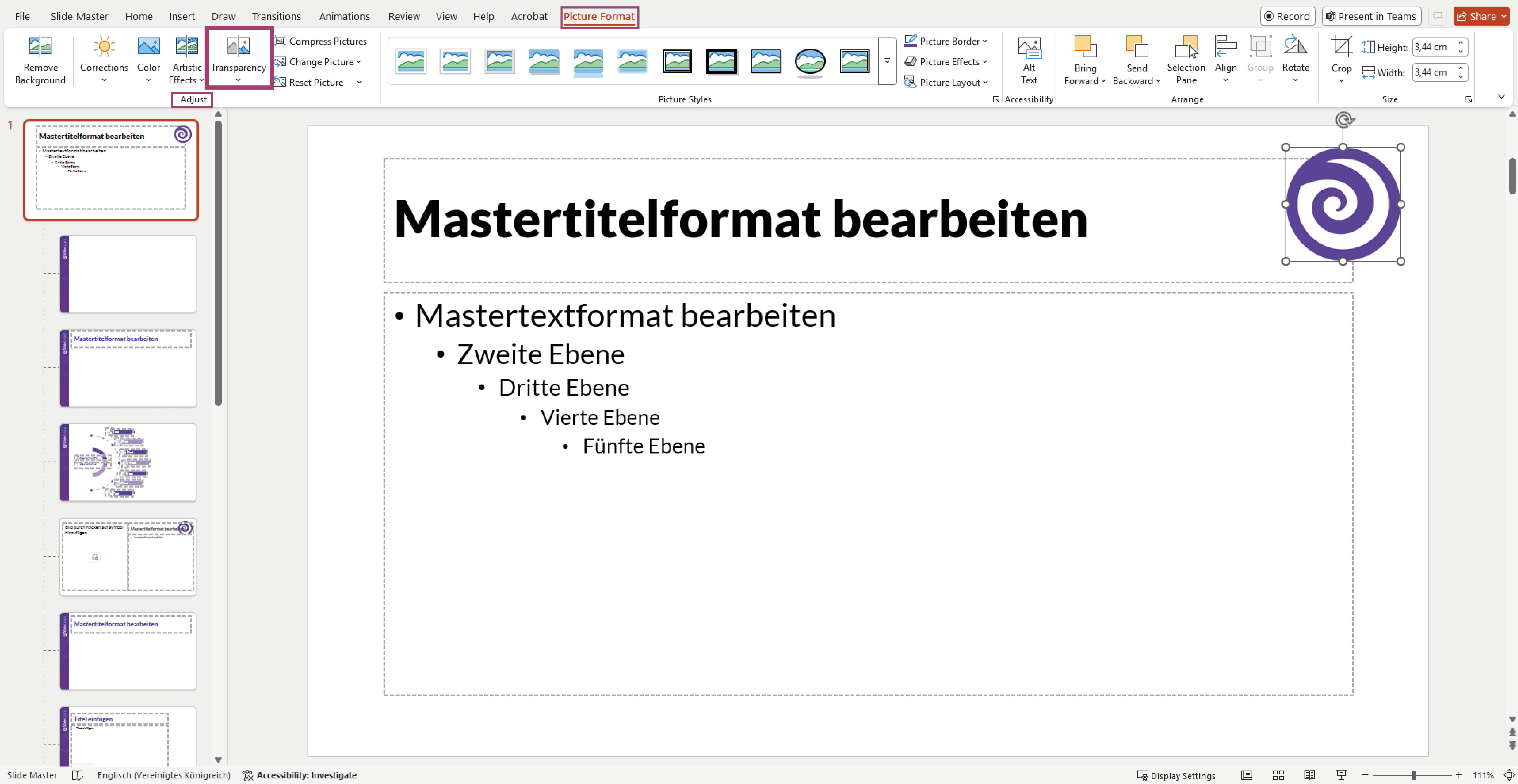Image resolution: width=1518 pixels, height=784 pixels.
Task: Click Compress Pictures
Action: pyautogui.click(x=321, y=41)
